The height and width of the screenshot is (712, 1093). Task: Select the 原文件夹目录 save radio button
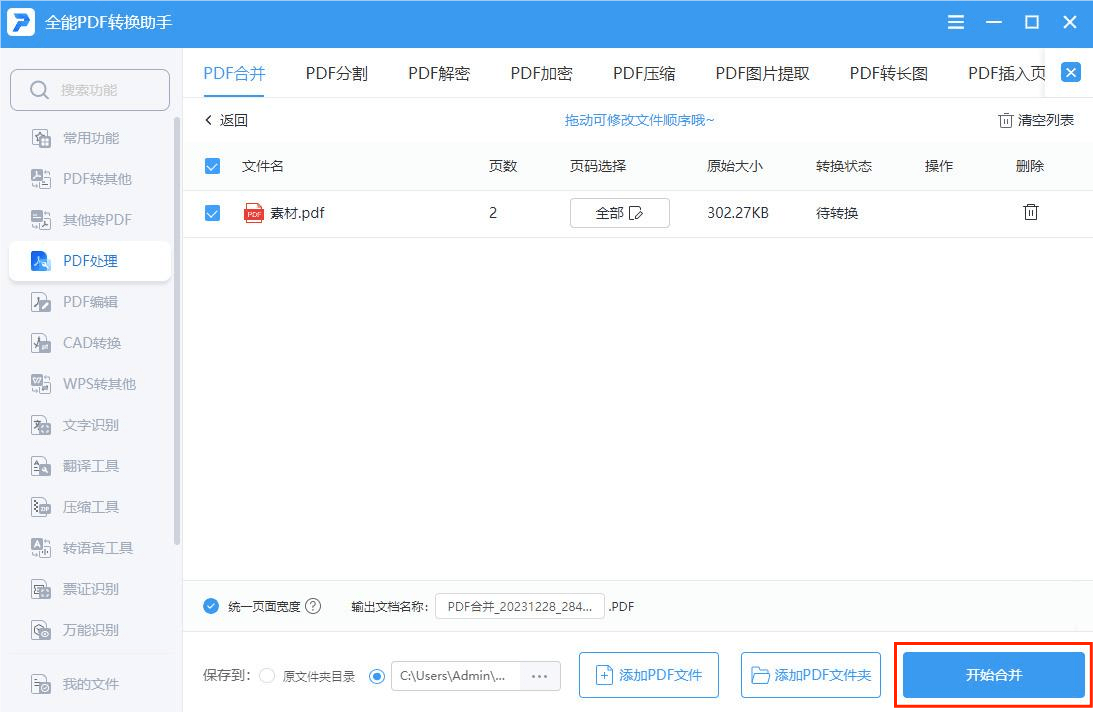pyautogui.click(x=267, y=676)
